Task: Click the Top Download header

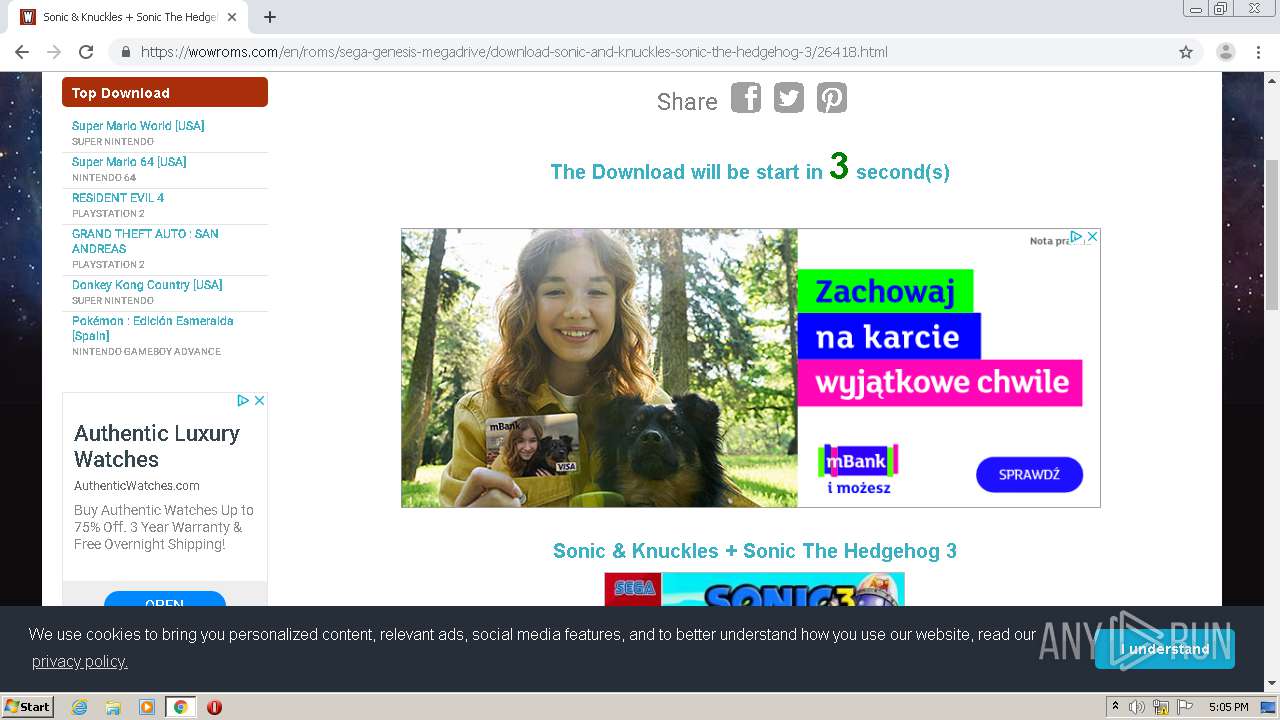Action: click(165, 92)
